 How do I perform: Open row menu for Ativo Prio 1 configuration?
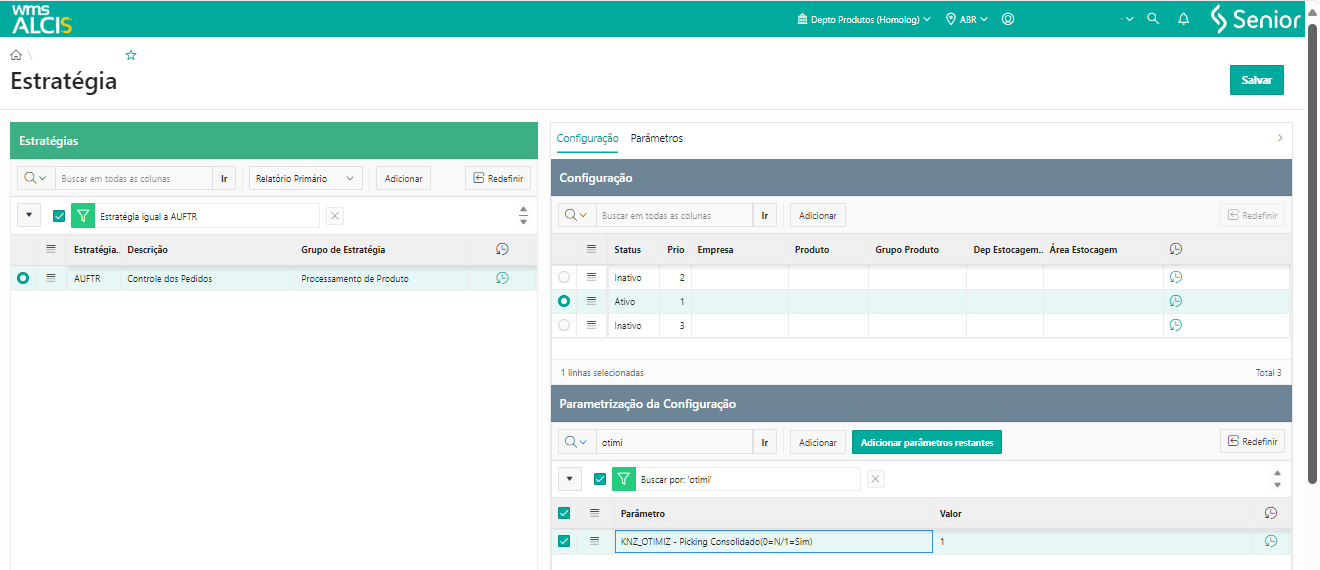pos(591,301)
